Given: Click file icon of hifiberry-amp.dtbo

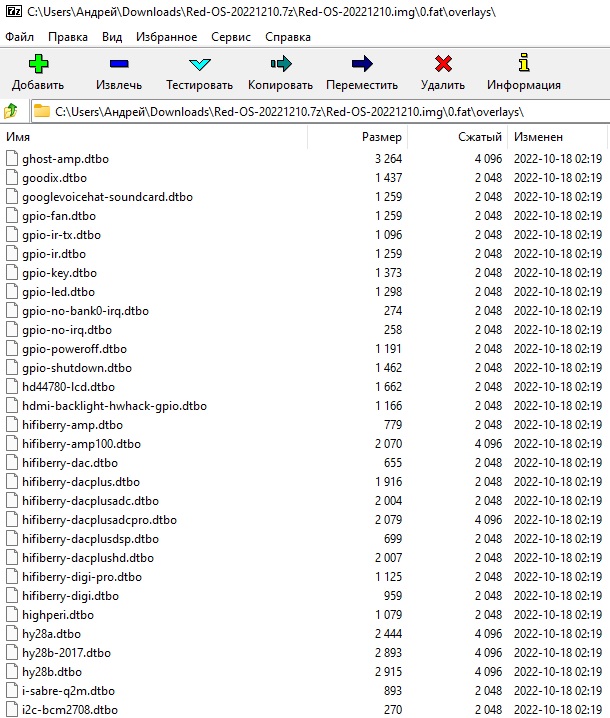Looking at the screenshot, I should 12,424.
